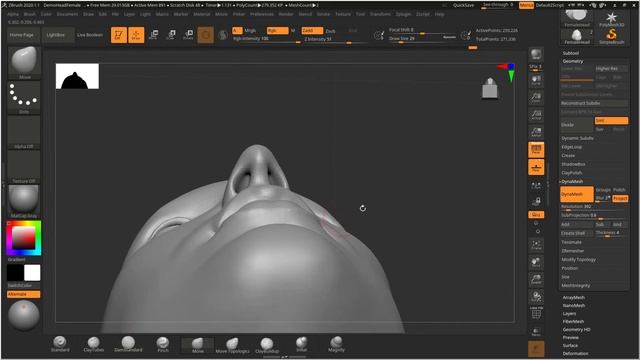
Task: Click the QuickSave button
Action: [x=463, y=5]
